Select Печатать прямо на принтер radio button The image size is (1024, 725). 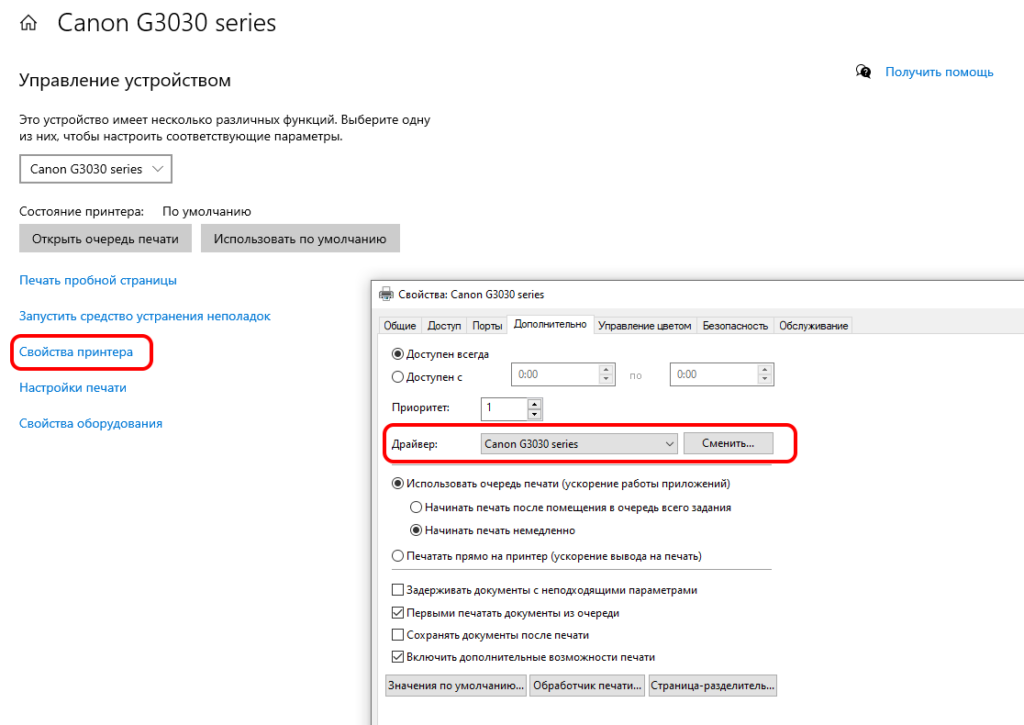point(398,556)
